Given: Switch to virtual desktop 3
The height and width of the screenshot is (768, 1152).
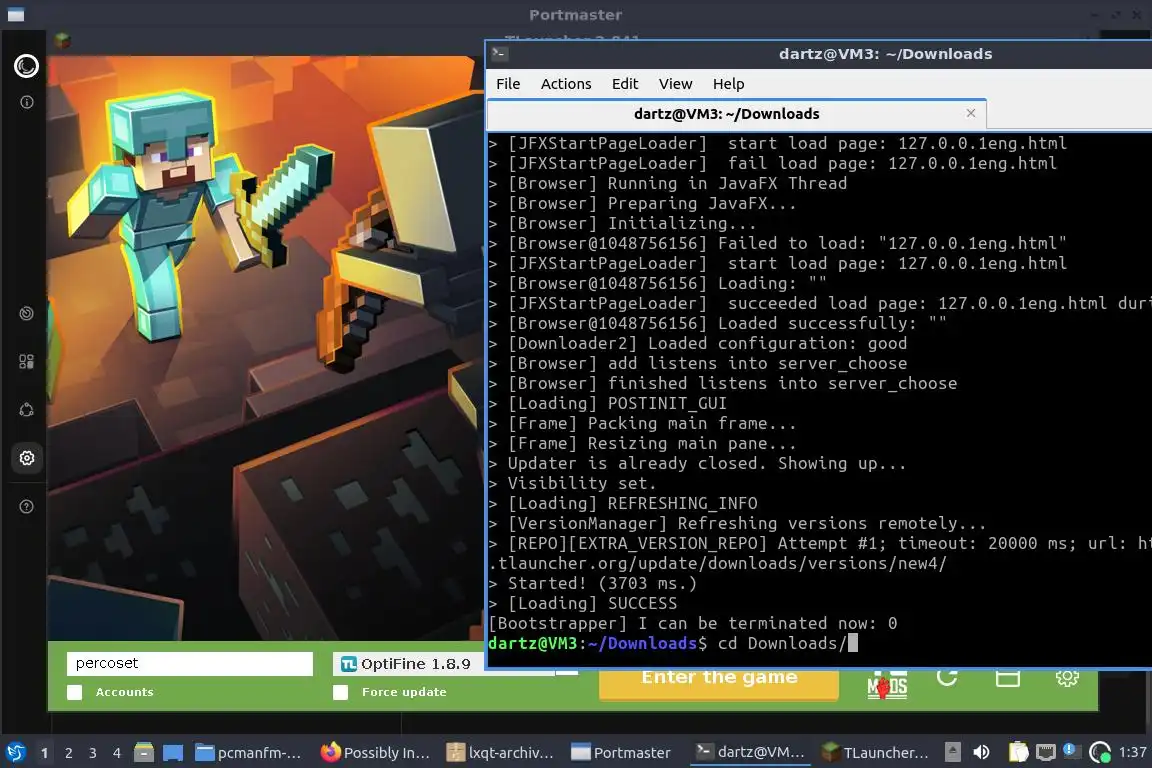Looking at the screenshot, I should (93, 753).
